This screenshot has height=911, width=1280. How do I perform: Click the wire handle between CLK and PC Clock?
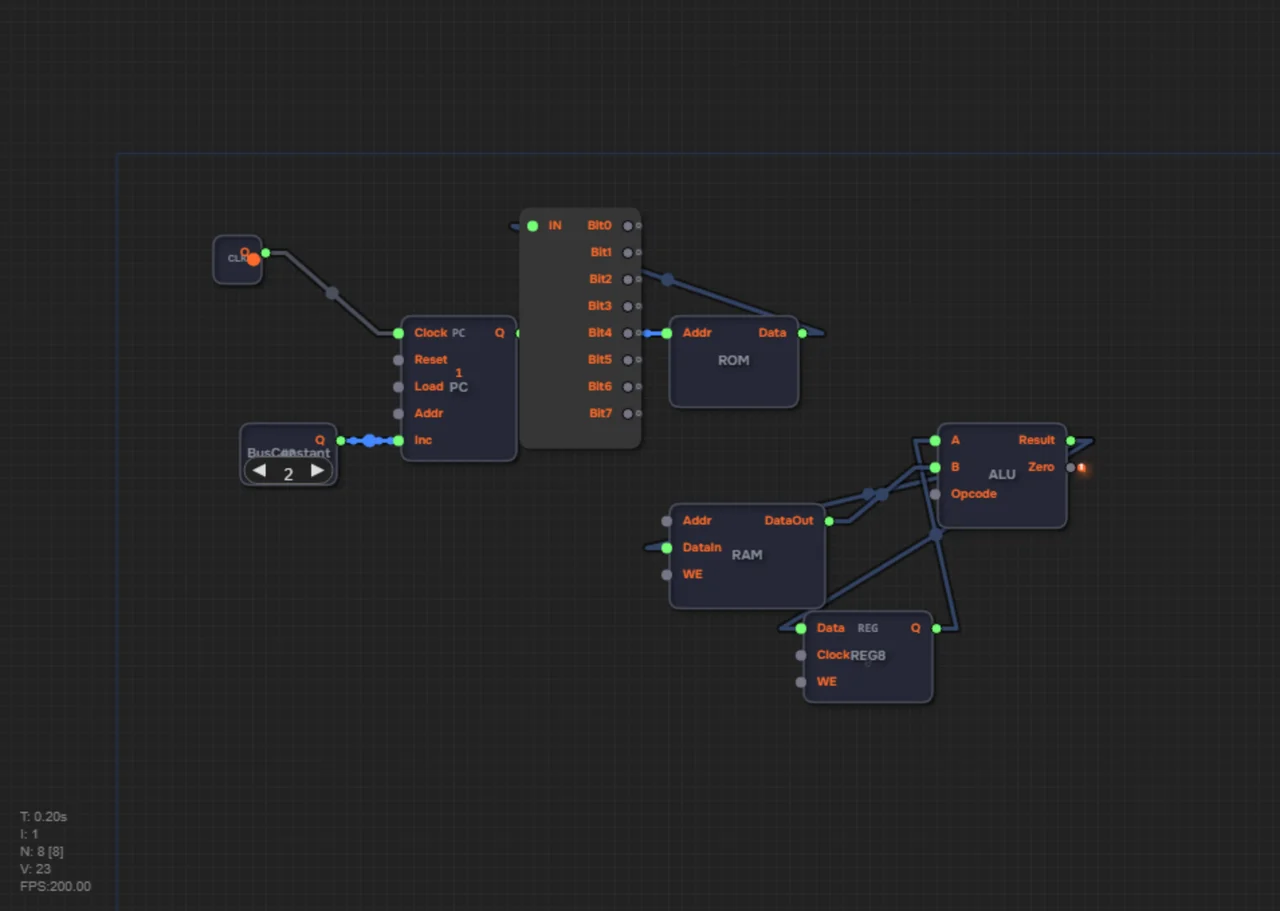pyautogui.click(x=332, y=293)
